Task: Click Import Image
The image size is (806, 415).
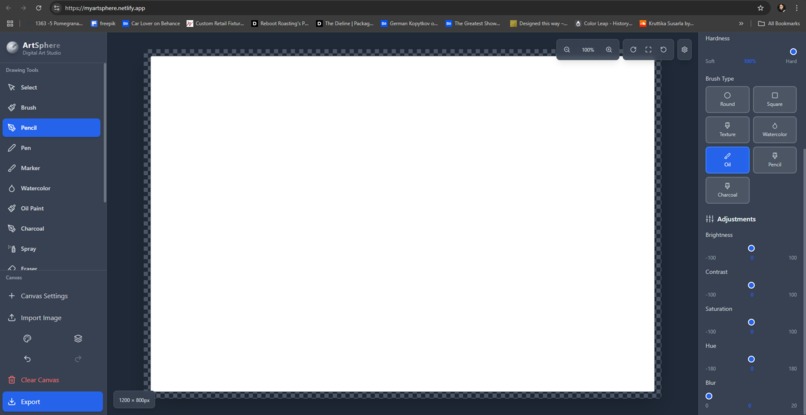Action: coord(52,318)
